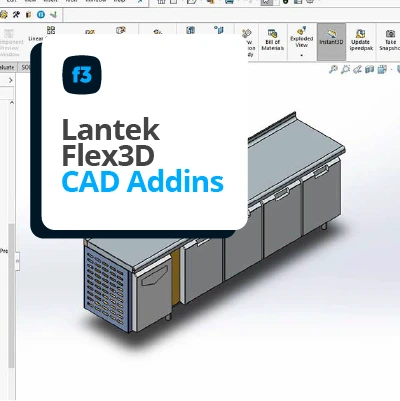The width and height of the screenshot is (400, 401).
Task: Open the View Orientation cube icon
Action: coord(381,69)
